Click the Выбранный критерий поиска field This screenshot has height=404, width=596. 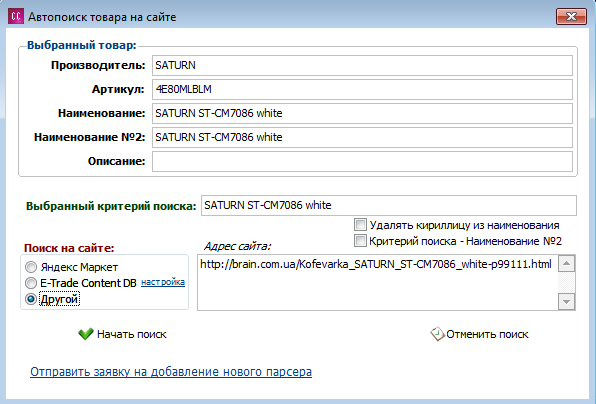(388, 205)
